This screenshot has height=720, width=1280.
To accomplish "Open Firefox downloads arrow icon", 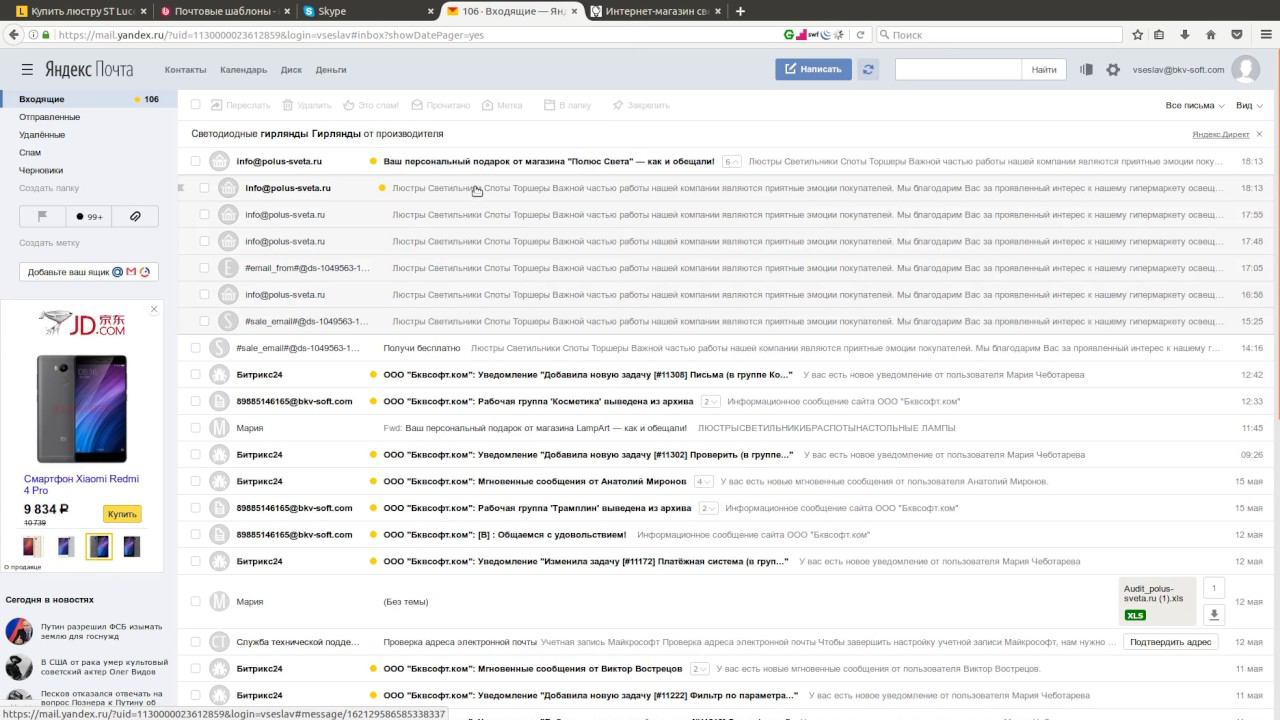I will point(1185,35).
